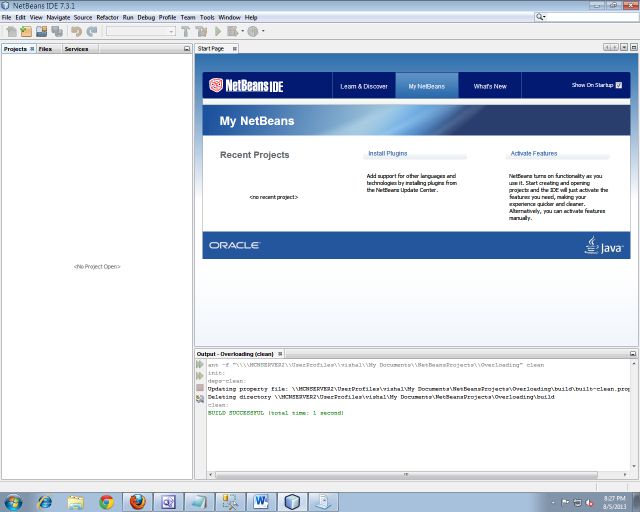
Task: Minimize the Projects window group
Action: 187,49
